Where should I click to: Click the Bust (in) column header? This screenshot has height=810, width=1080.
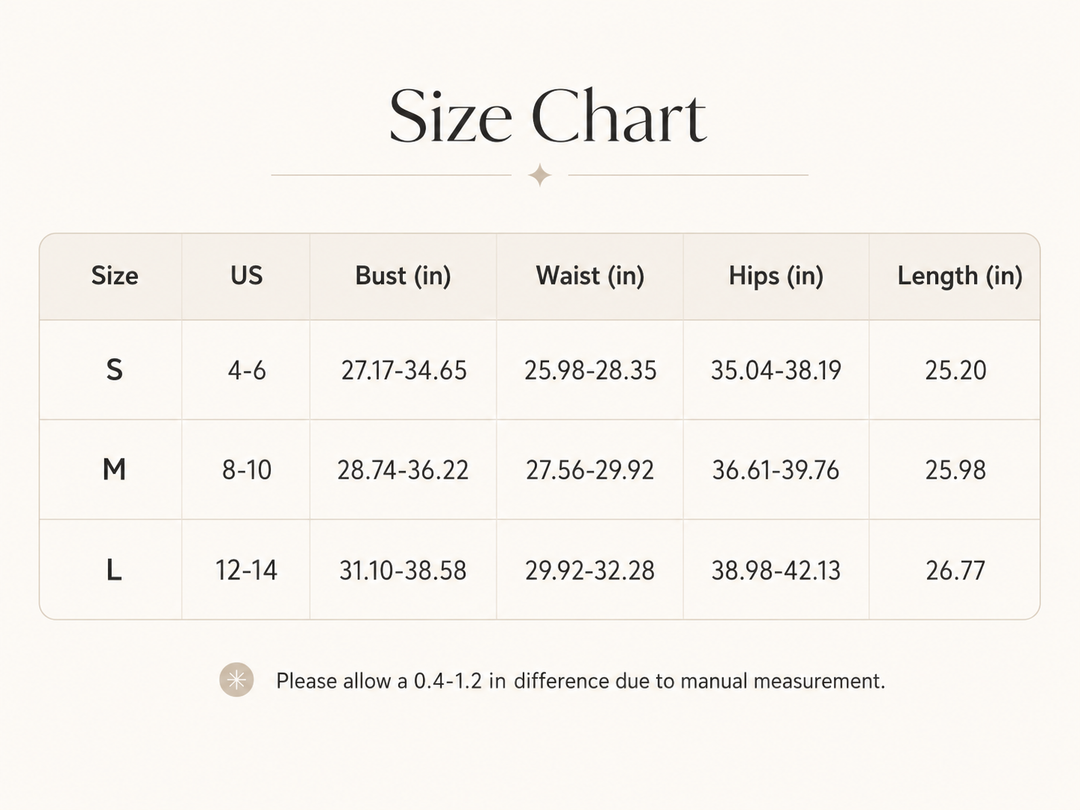click(403, 276)
